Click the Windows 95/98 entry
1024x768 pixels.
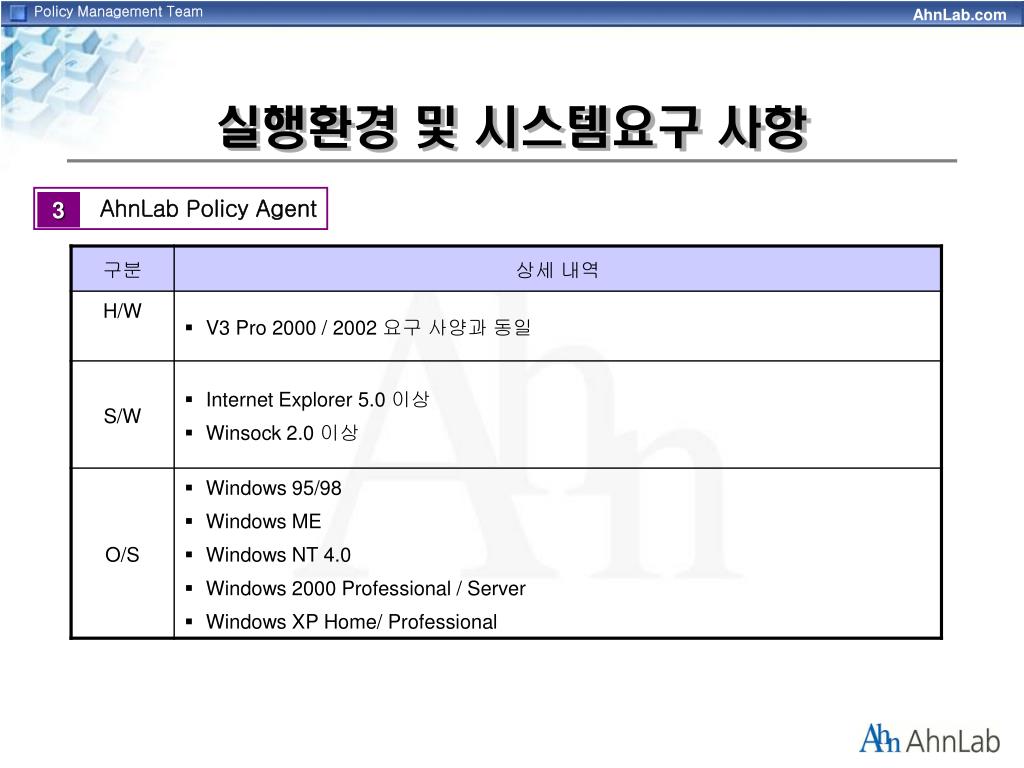point(274,488)
